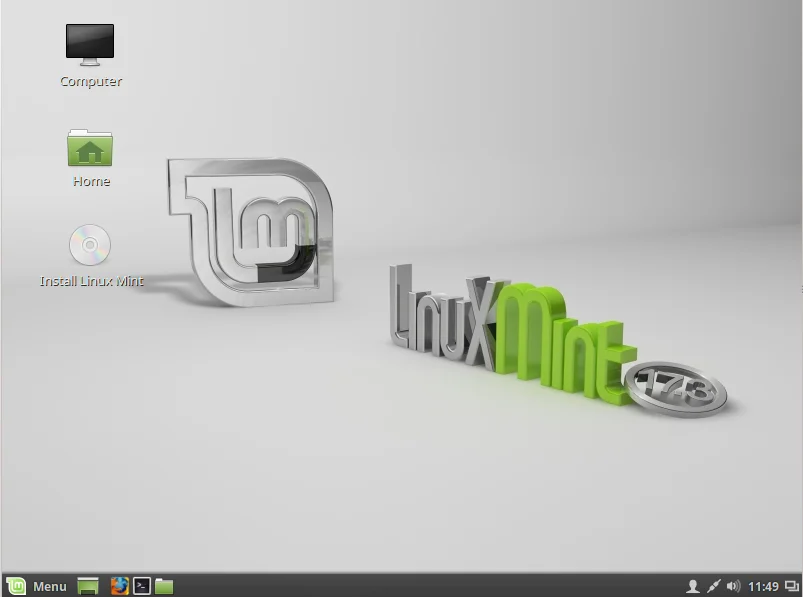Image resolution: width=803 pixels, height=597 pixels.
Task: Select the Home icon label text
Action: pos(91,181)
